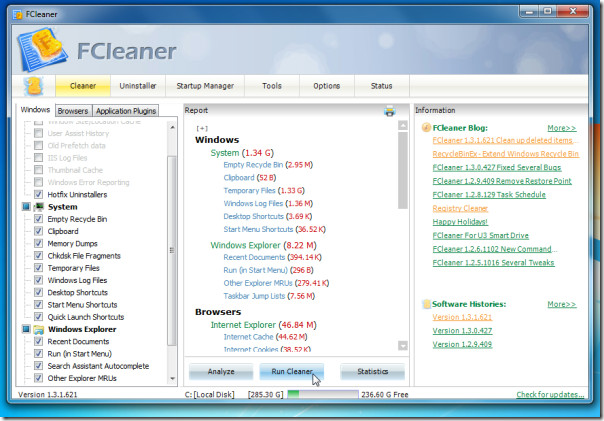Expand all report items with [+]
This screenshot has height=421, width=604.
(202, 128)
